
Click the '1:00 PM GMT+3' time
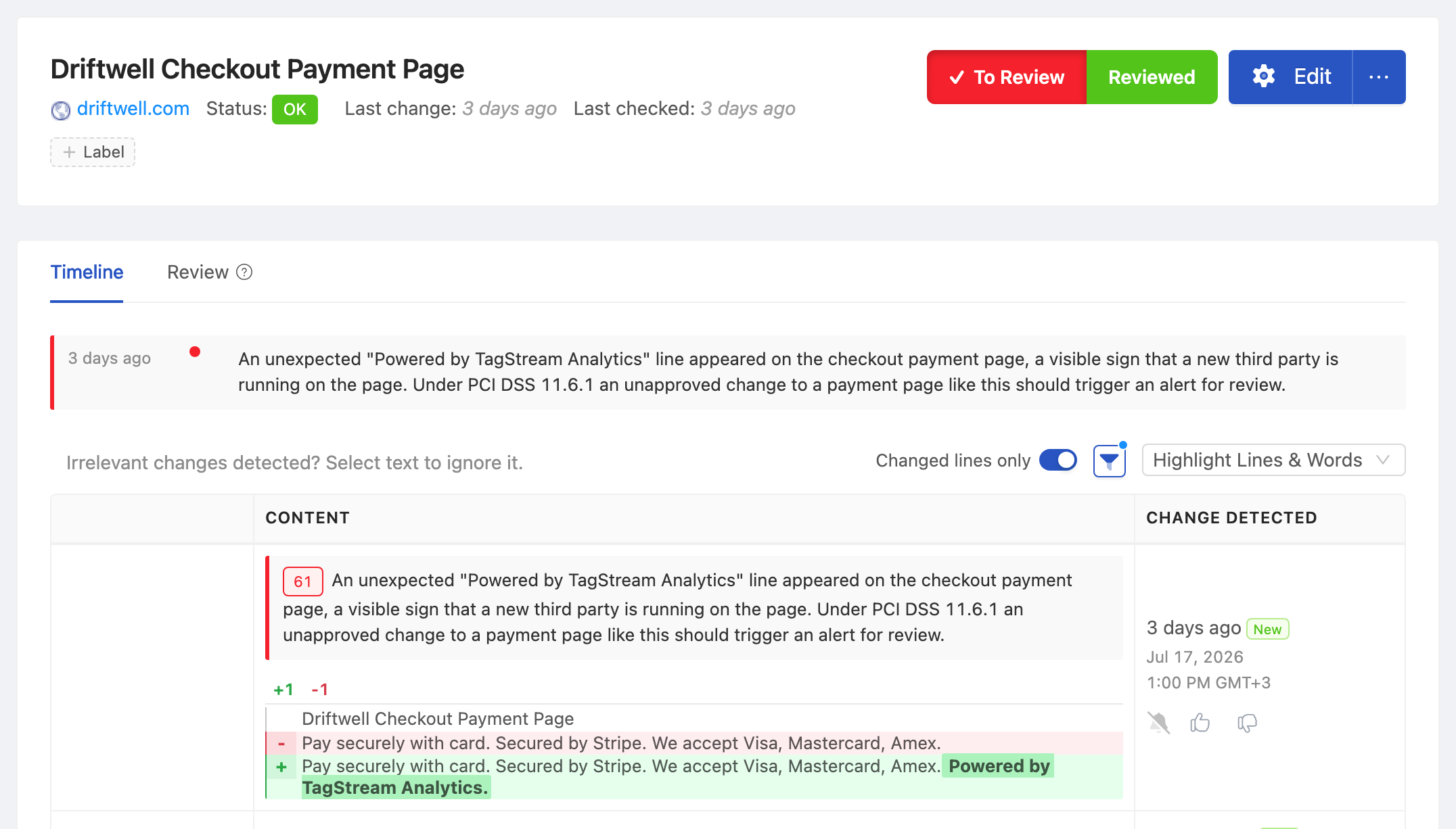[x=1208, y=683]
